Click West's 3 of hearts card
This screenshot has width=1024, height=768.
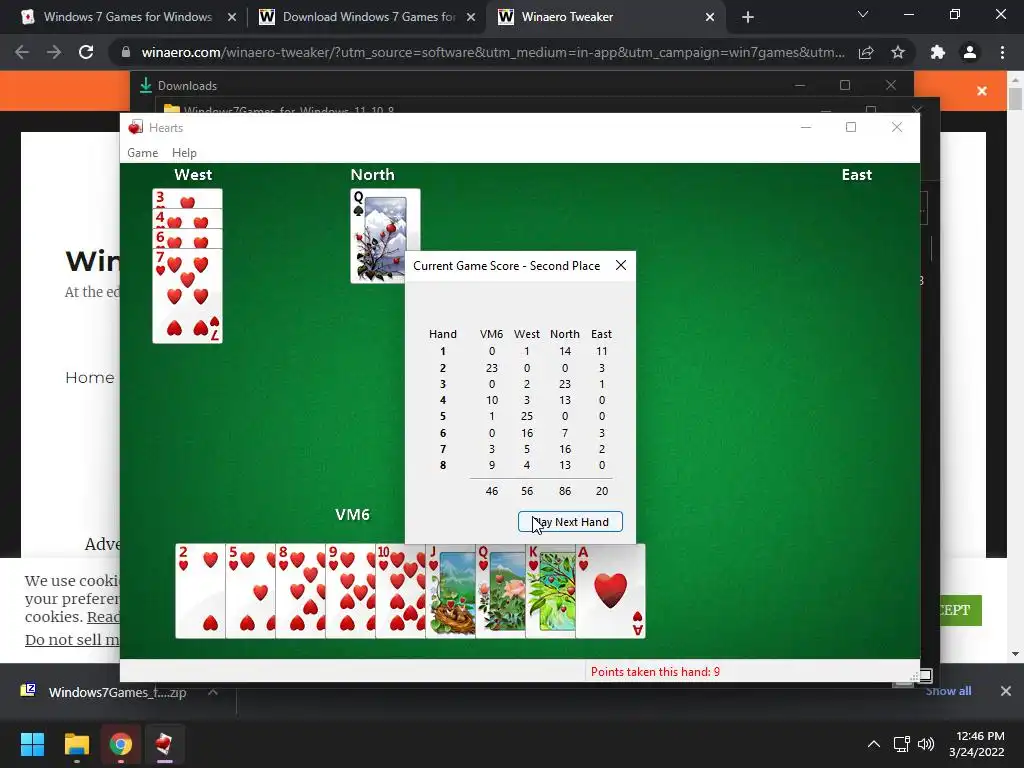coord(187,199)
